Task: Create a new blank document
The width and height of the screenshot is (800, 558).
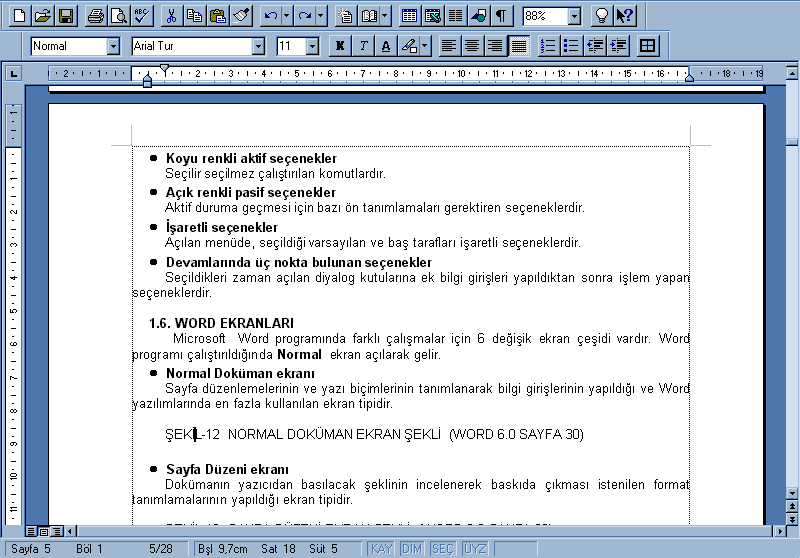Action: [x=19, y=16]
